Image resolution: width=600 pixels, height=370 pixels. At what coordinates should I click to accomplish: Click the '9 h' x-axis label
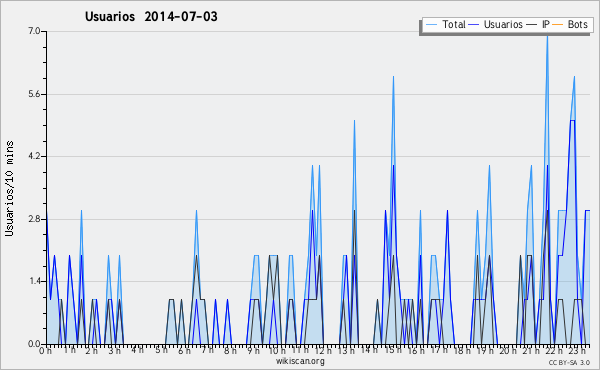[253, 351]
